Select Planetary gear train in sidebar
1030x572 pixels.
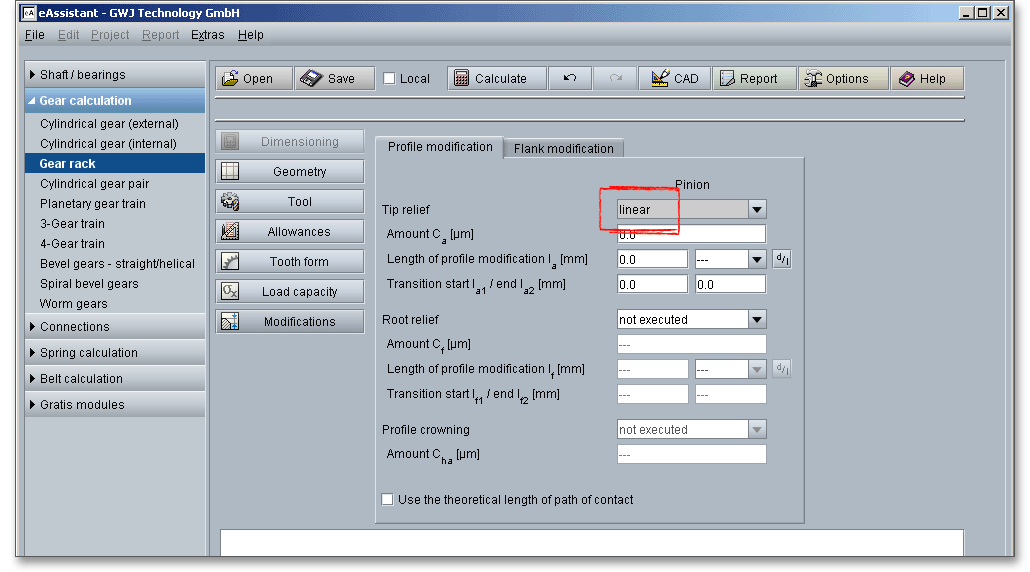[x=93, y=204]
